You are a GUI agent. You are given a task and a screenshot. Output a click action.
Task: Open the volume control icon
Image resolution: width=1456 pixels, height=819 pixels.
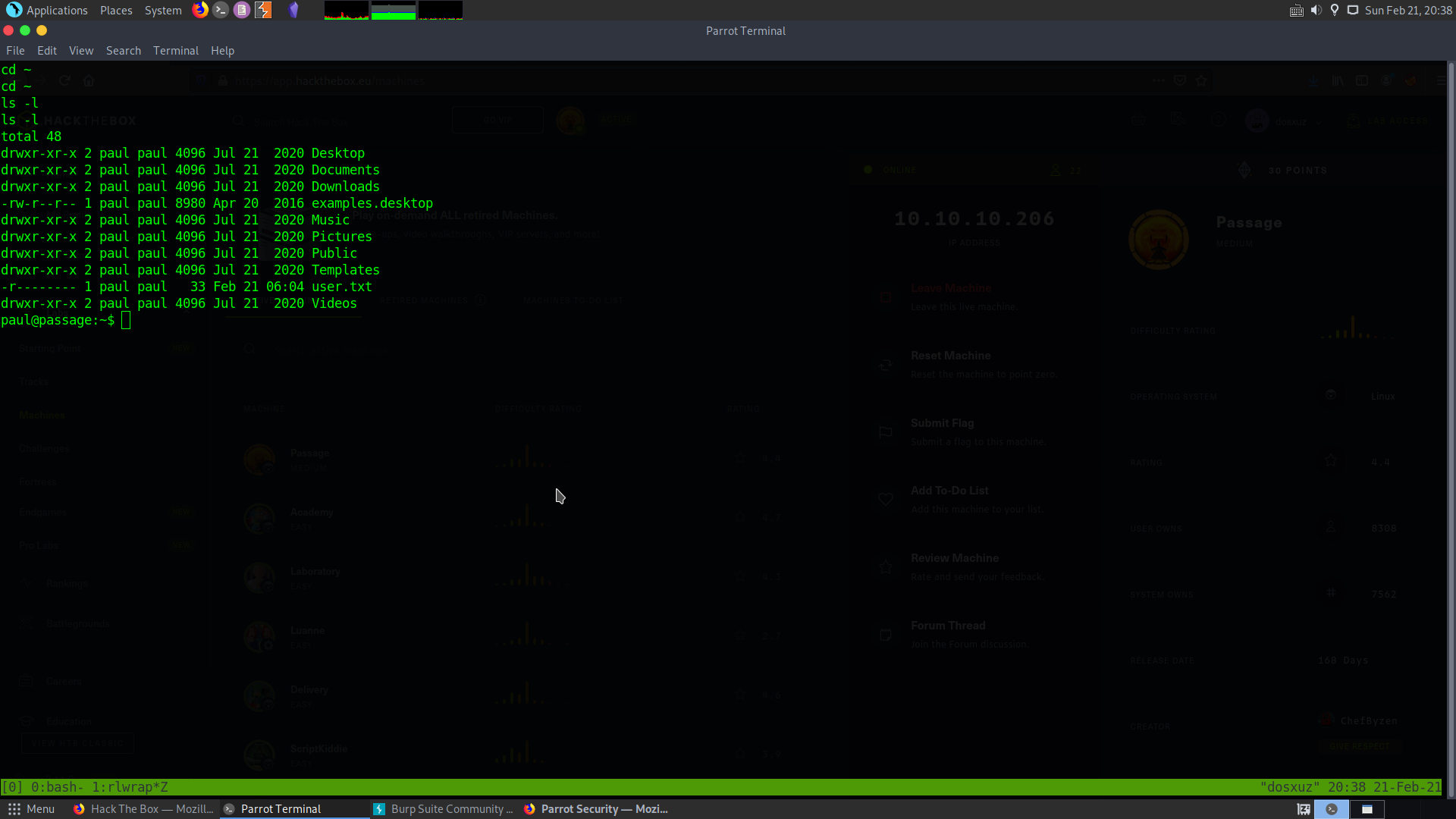[1316, 10]
